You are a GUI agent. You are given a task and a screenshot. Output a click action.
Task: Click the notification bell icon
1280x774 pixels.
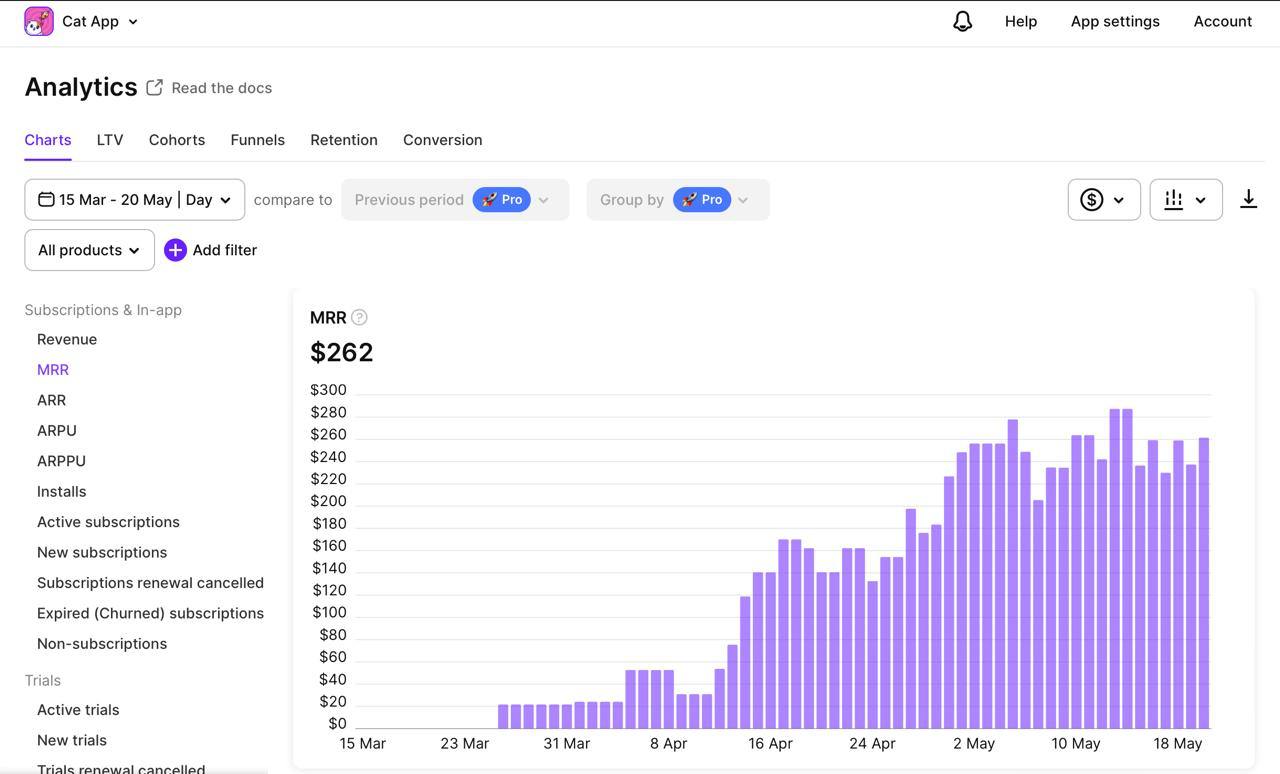(962, 21)
